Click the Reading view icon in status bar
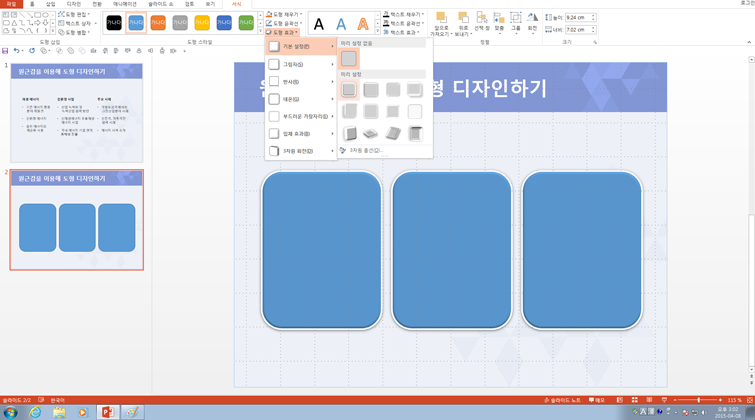Viewport: 755px width, 420px height. coord(649,400)
